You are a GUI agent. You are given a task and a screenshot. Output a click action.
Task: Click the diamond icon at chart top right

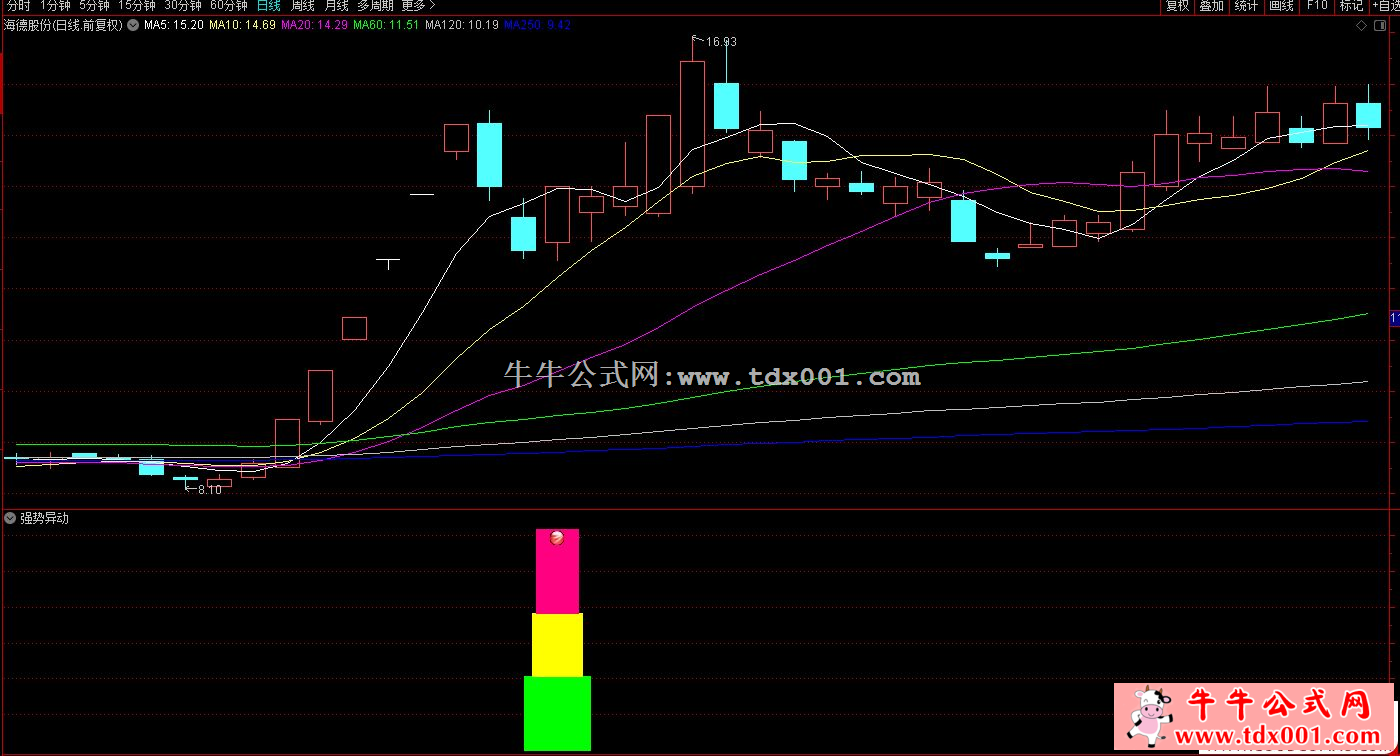coord(1360,25)
